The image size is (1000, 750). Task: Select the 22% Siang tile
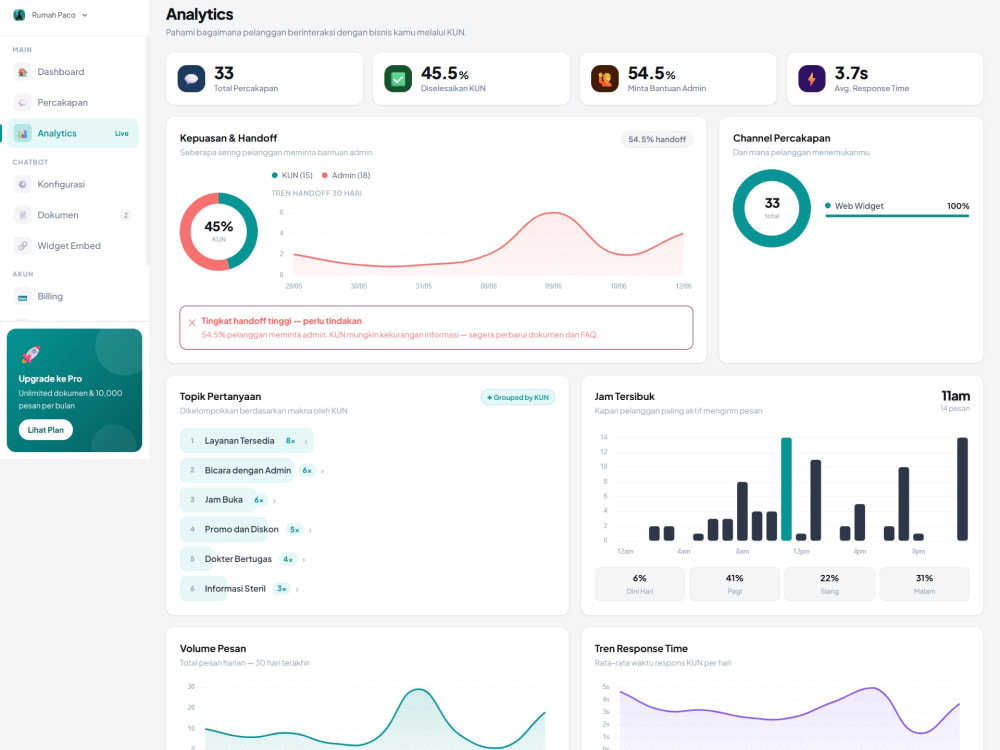(x=829, y=584)
